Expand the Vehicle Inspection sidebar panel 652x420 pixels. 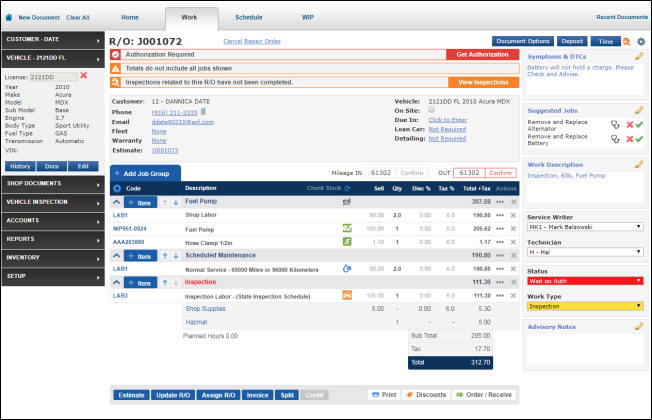point(53,203)
